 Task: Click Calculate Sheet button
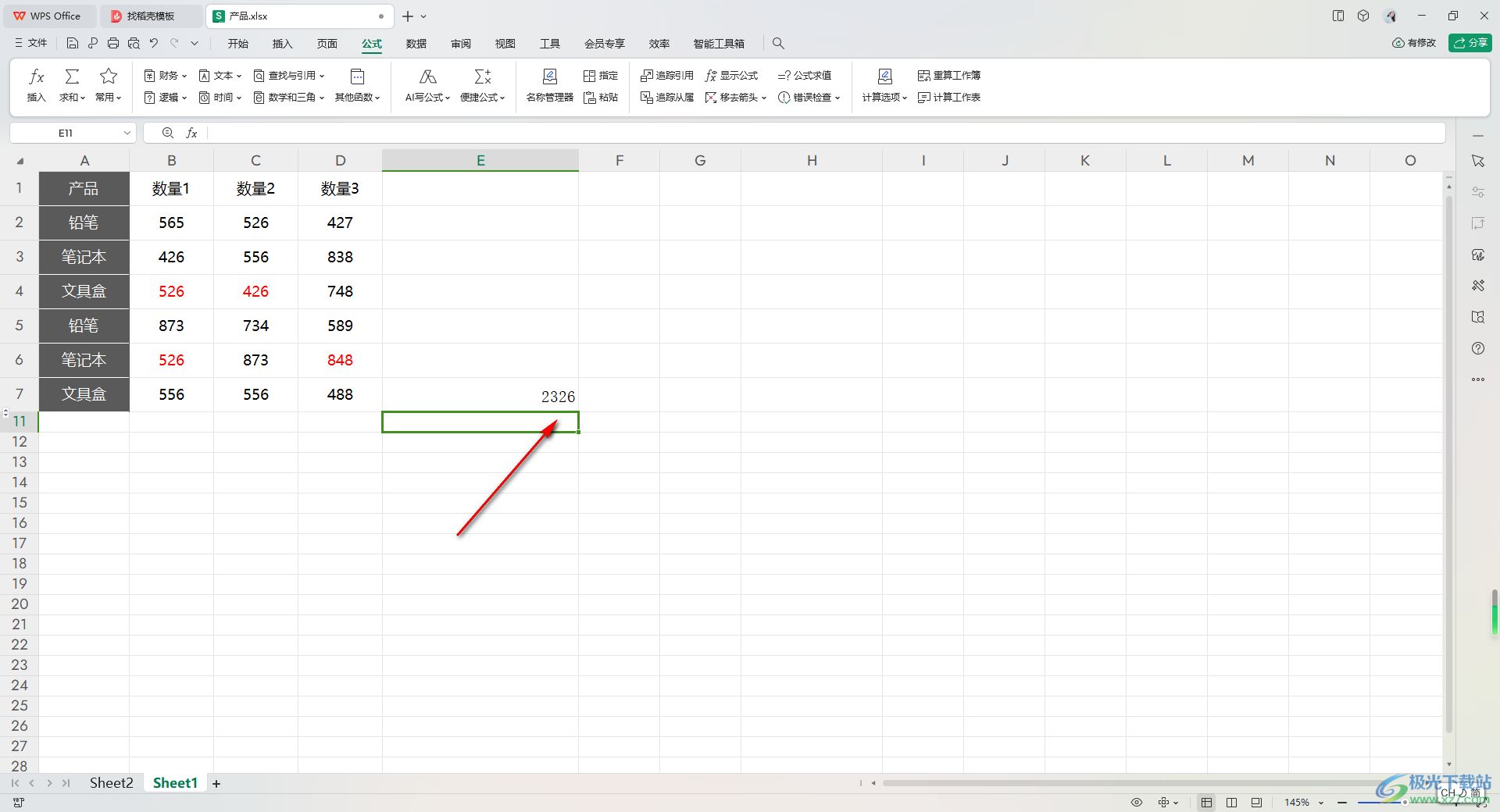[x=949, y=98]
